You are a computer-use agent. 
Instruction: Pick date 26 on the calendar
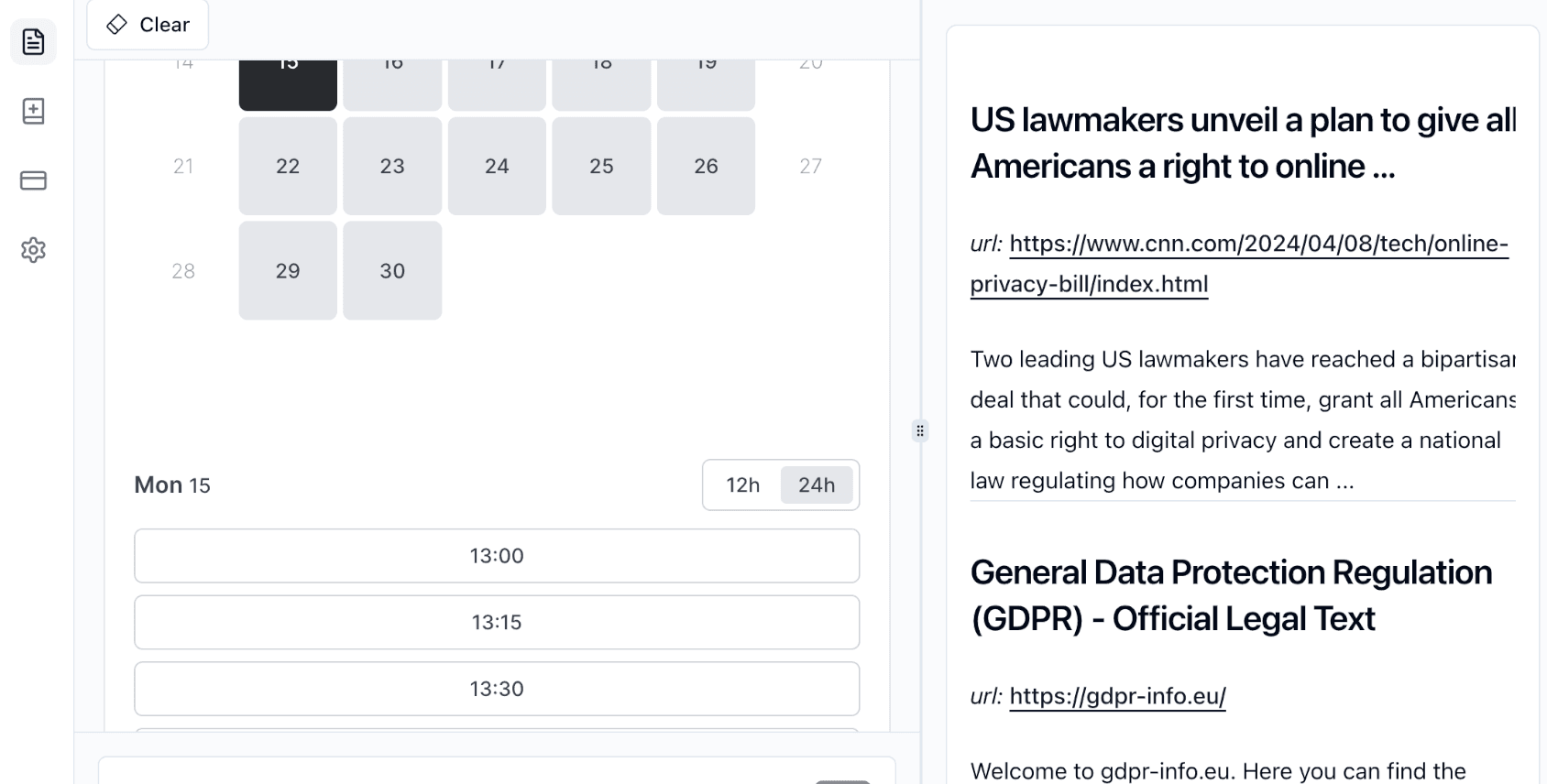[x=706, y=166]
